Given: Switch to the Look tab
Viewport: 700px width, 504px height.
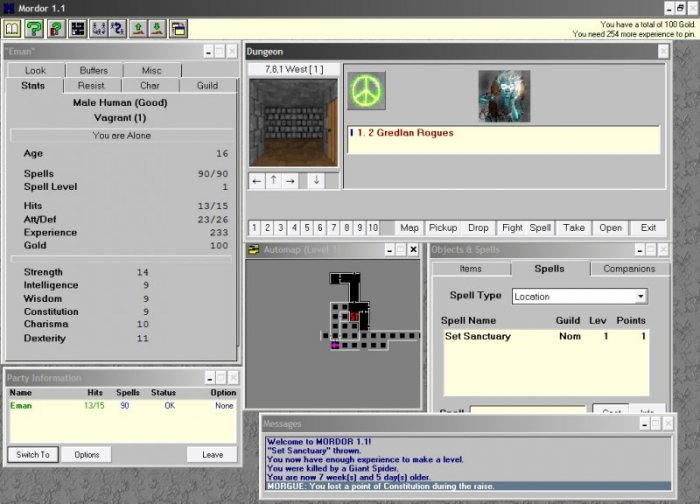Looking at the screenshot, I should click(x=36, y=71).
